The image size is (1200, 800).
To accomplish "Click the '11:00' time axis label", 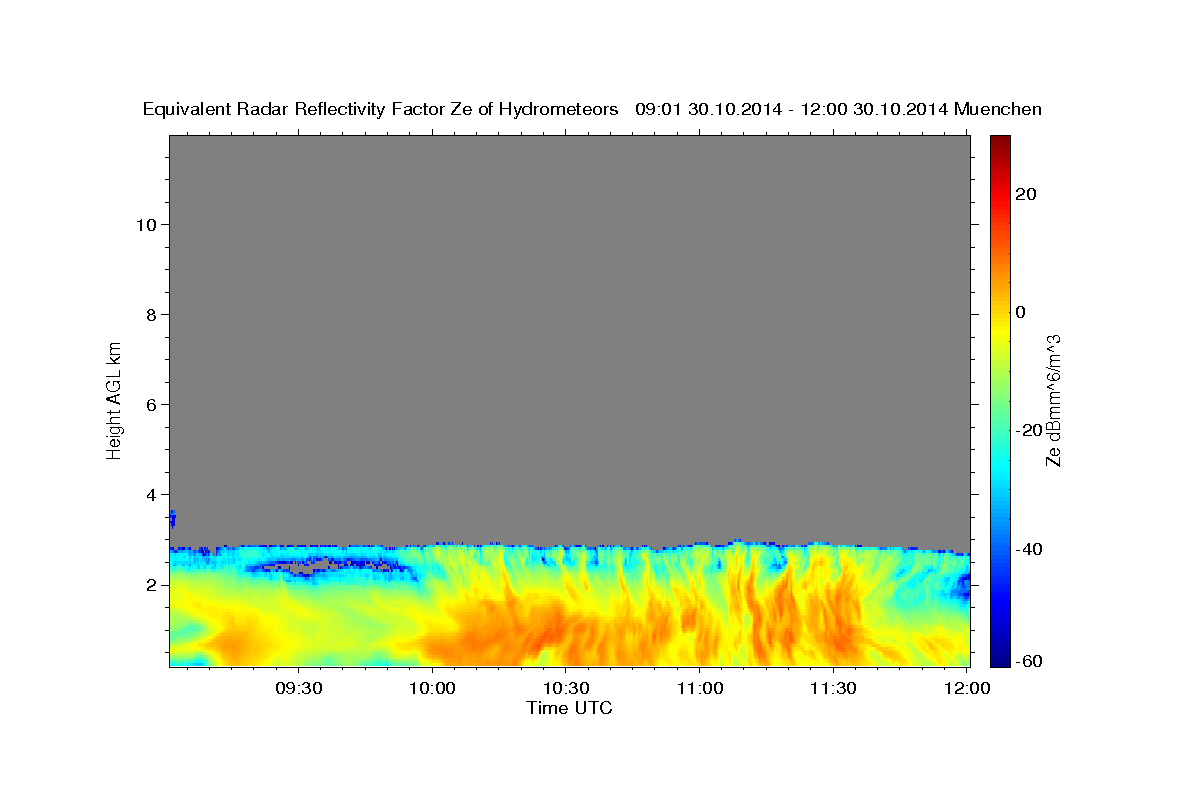I will (x=700, y=689).
